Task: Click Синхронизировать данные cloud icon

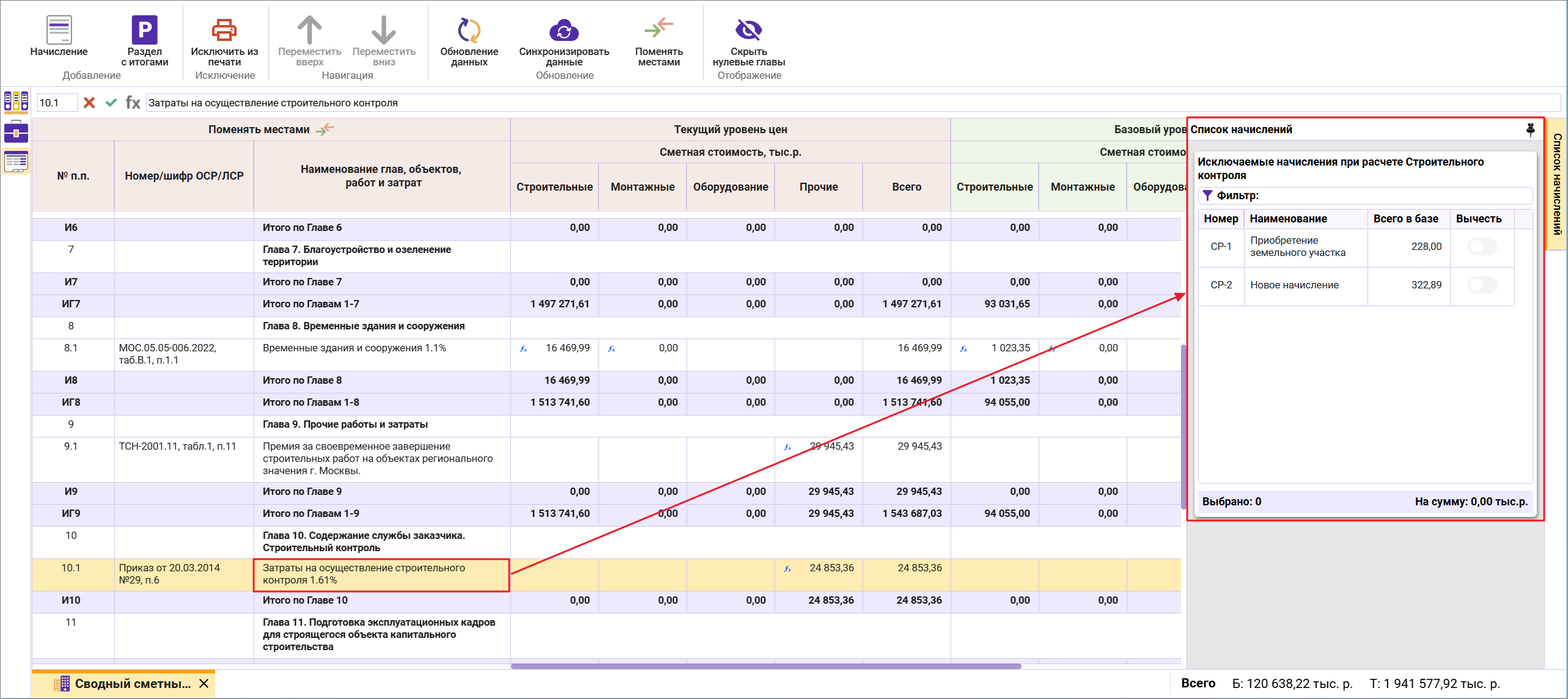Action: [564, 30]
